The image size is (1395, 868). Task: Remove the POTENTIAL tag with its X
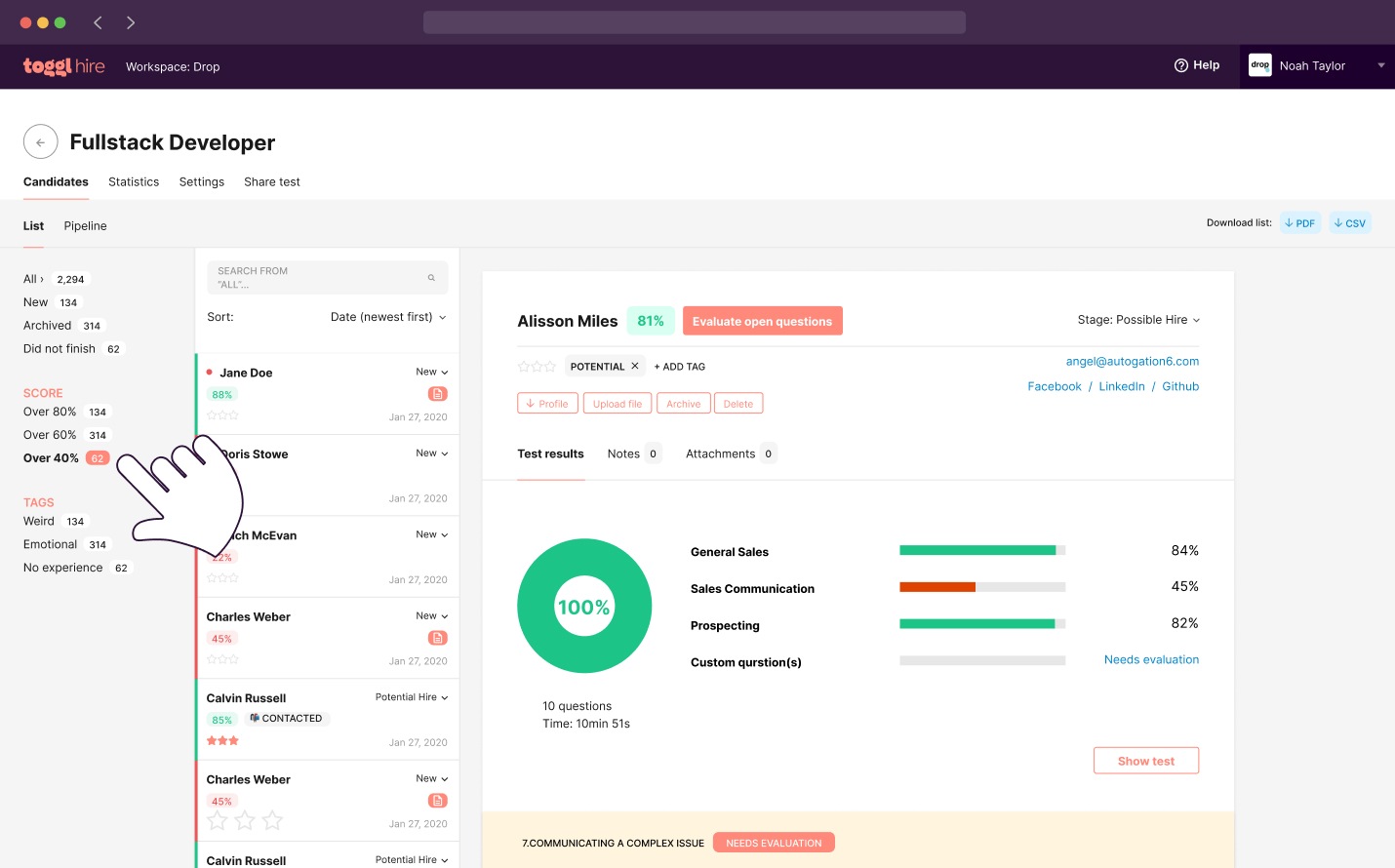(x=635, y=366)
